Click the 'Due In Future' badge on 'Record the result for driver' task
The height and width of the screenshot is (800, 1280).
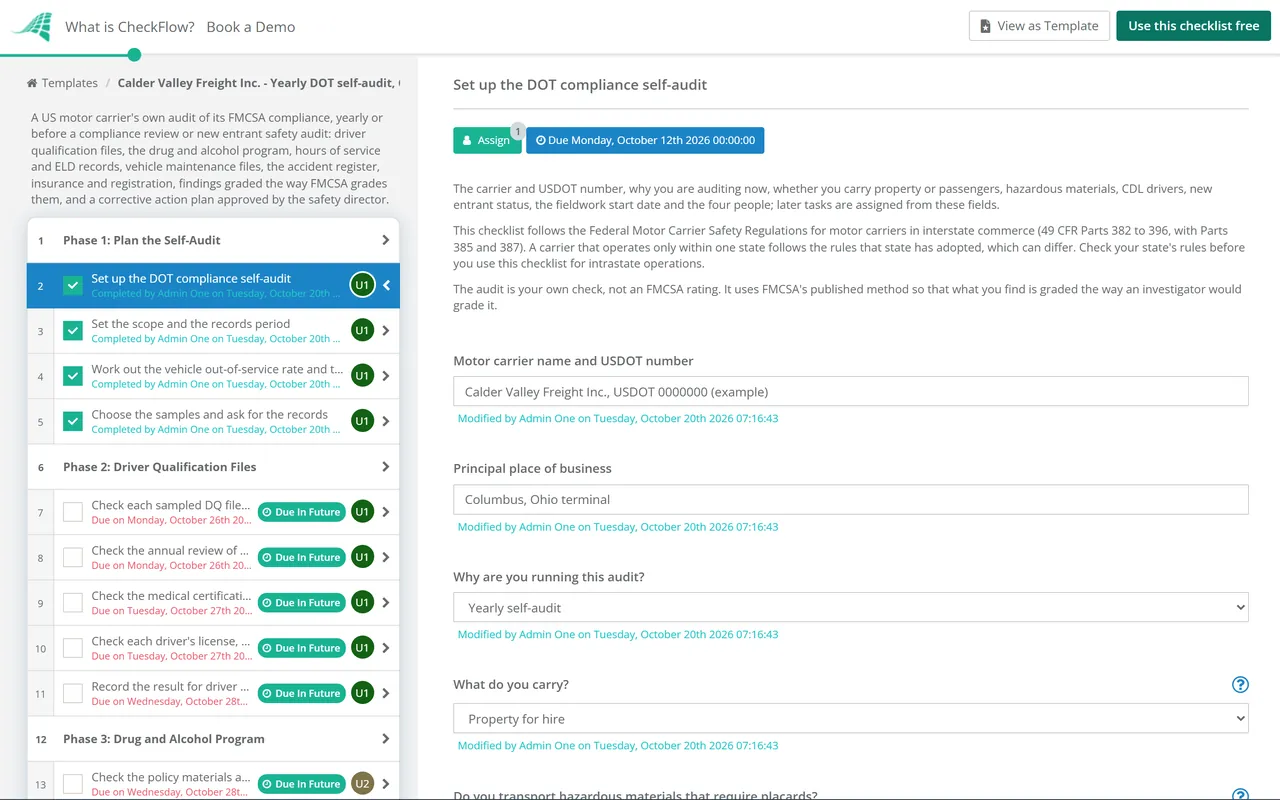tap(301, 694)
